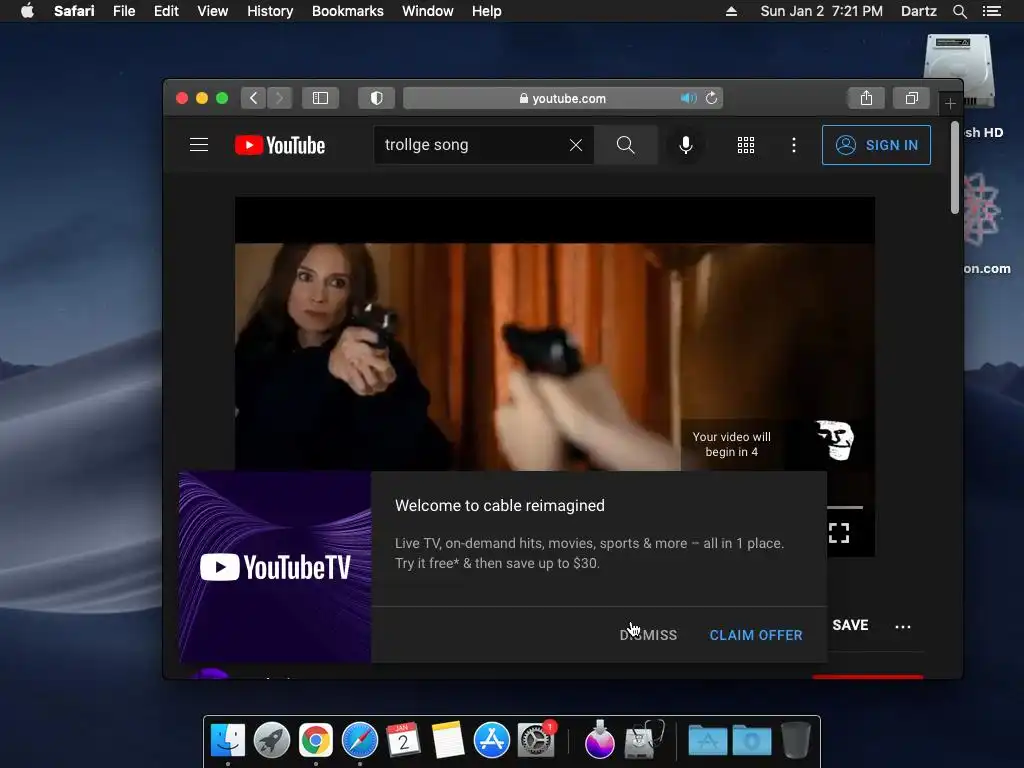Open YouTube settings three-dot menu
Screen dimensions: 1024x768
click(x=794, y=145)
